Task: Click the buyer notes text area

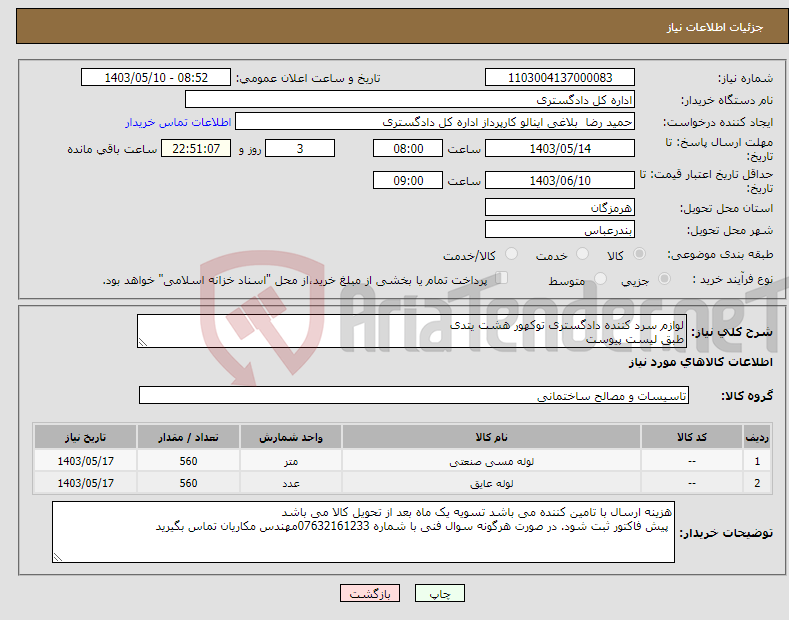Action: [363, 532]
